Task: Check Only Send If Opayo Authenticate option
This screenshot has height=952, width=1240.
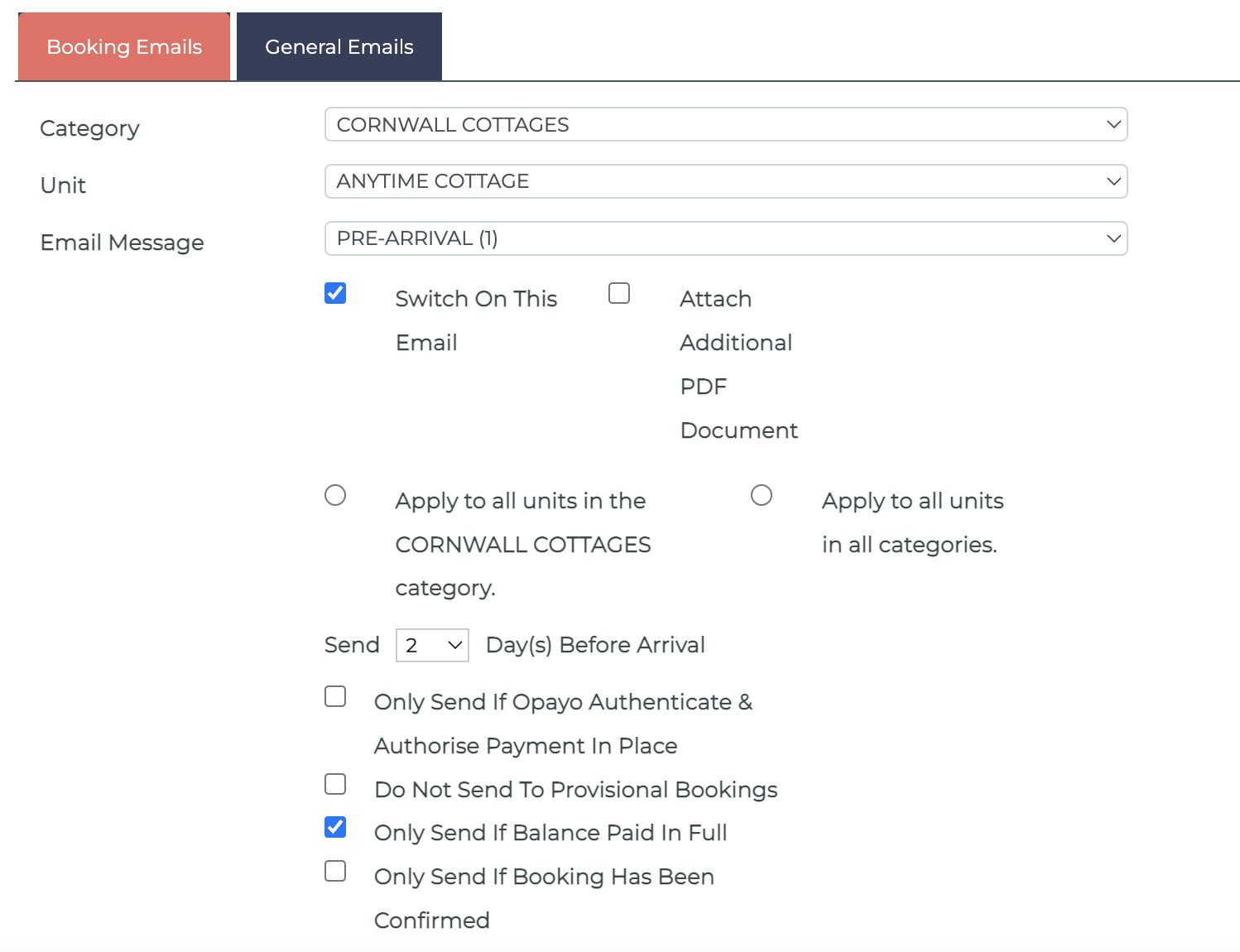Action: coord(334,696)
